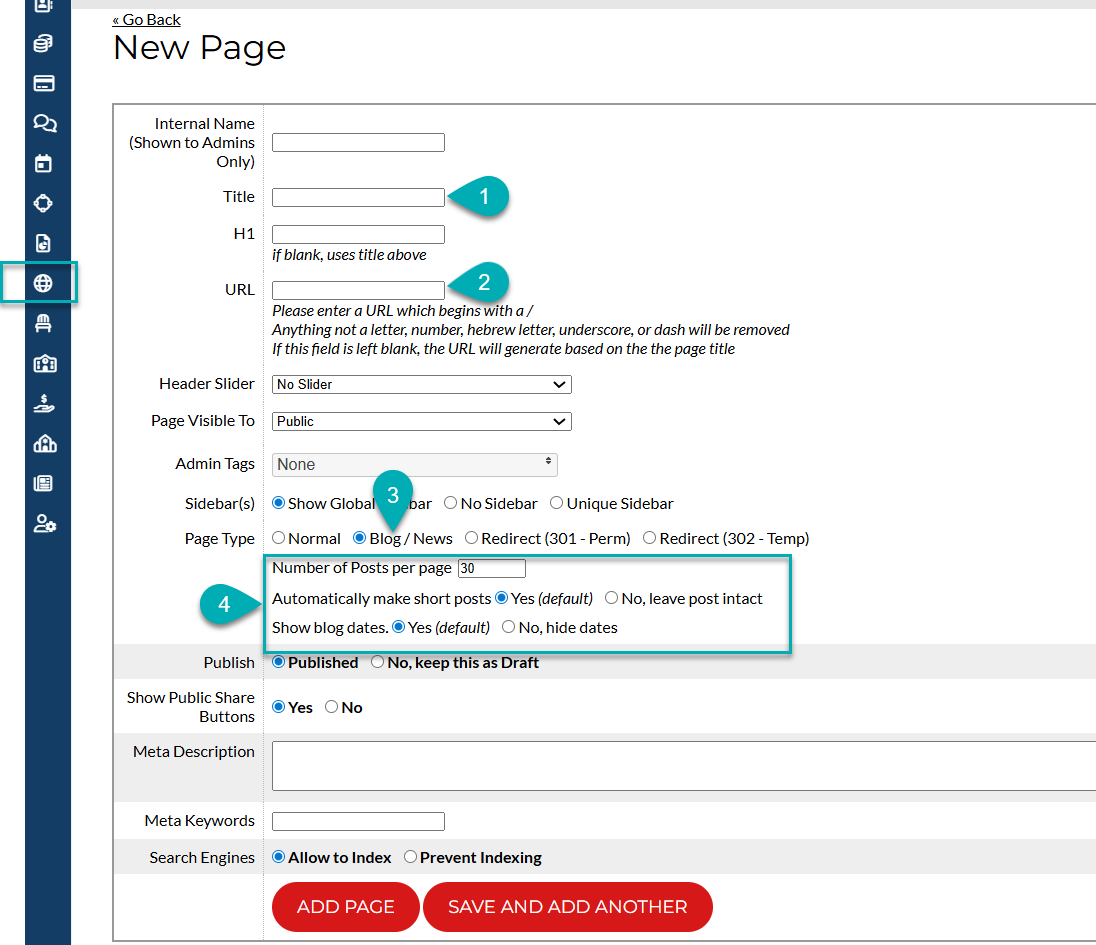The height and width of the screenshot is (945, 1096).
Task: Select 'No, keep this as Draft' option
Action: pos(377,662)
